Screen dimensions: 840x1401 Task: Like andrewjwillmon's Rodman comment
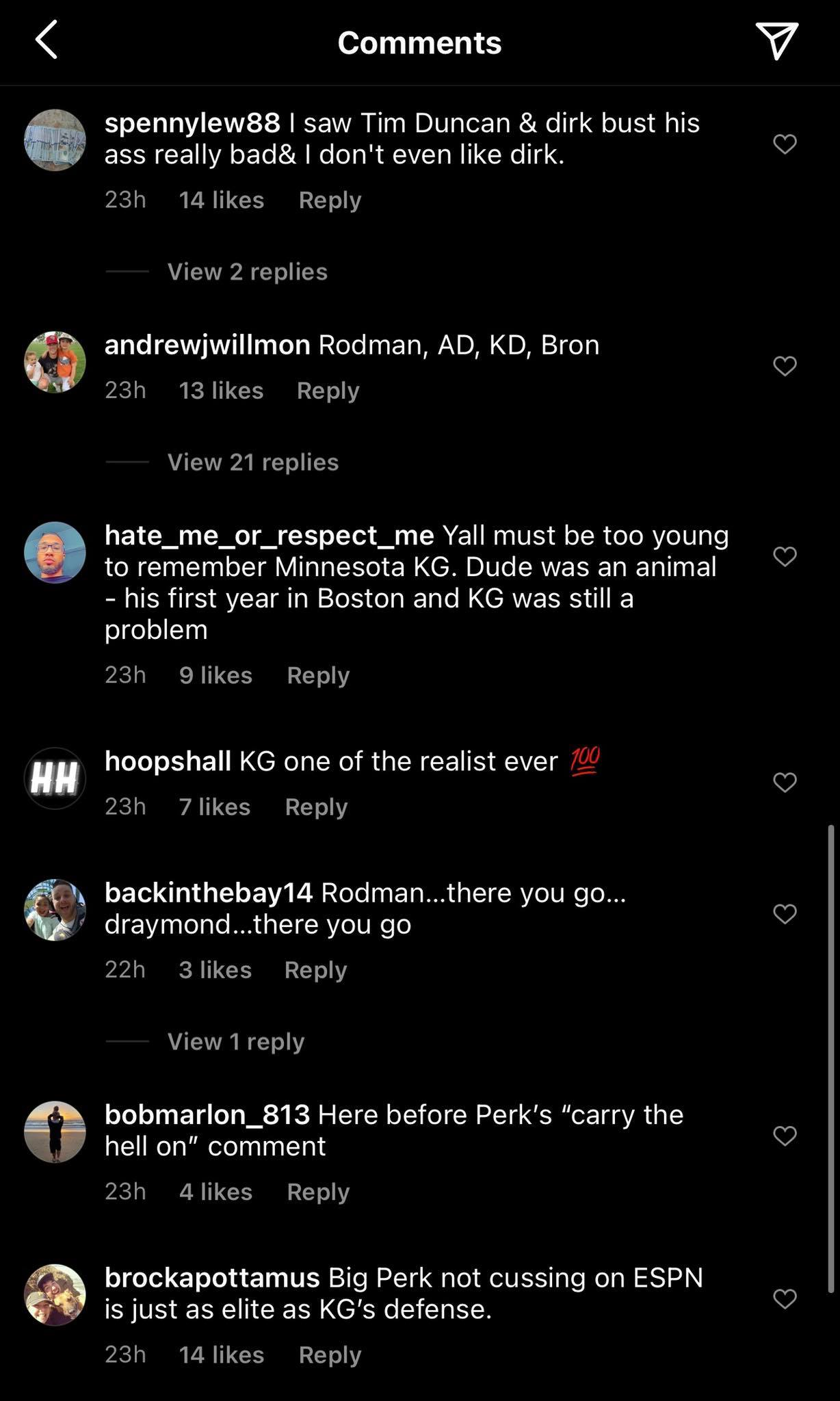[x=785, y=366]
